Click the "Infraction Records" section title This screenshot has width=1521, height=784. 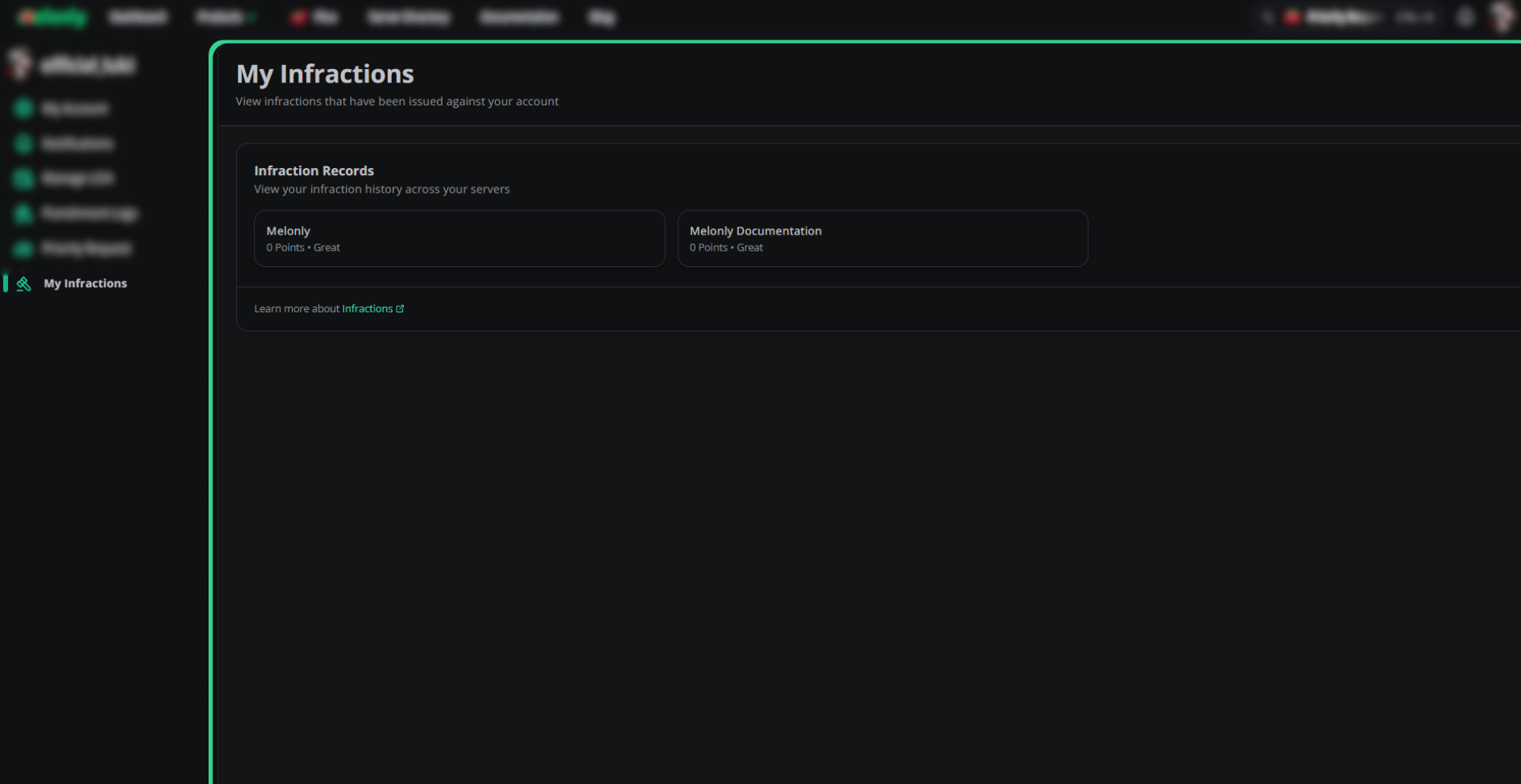(x=314, y=171)
